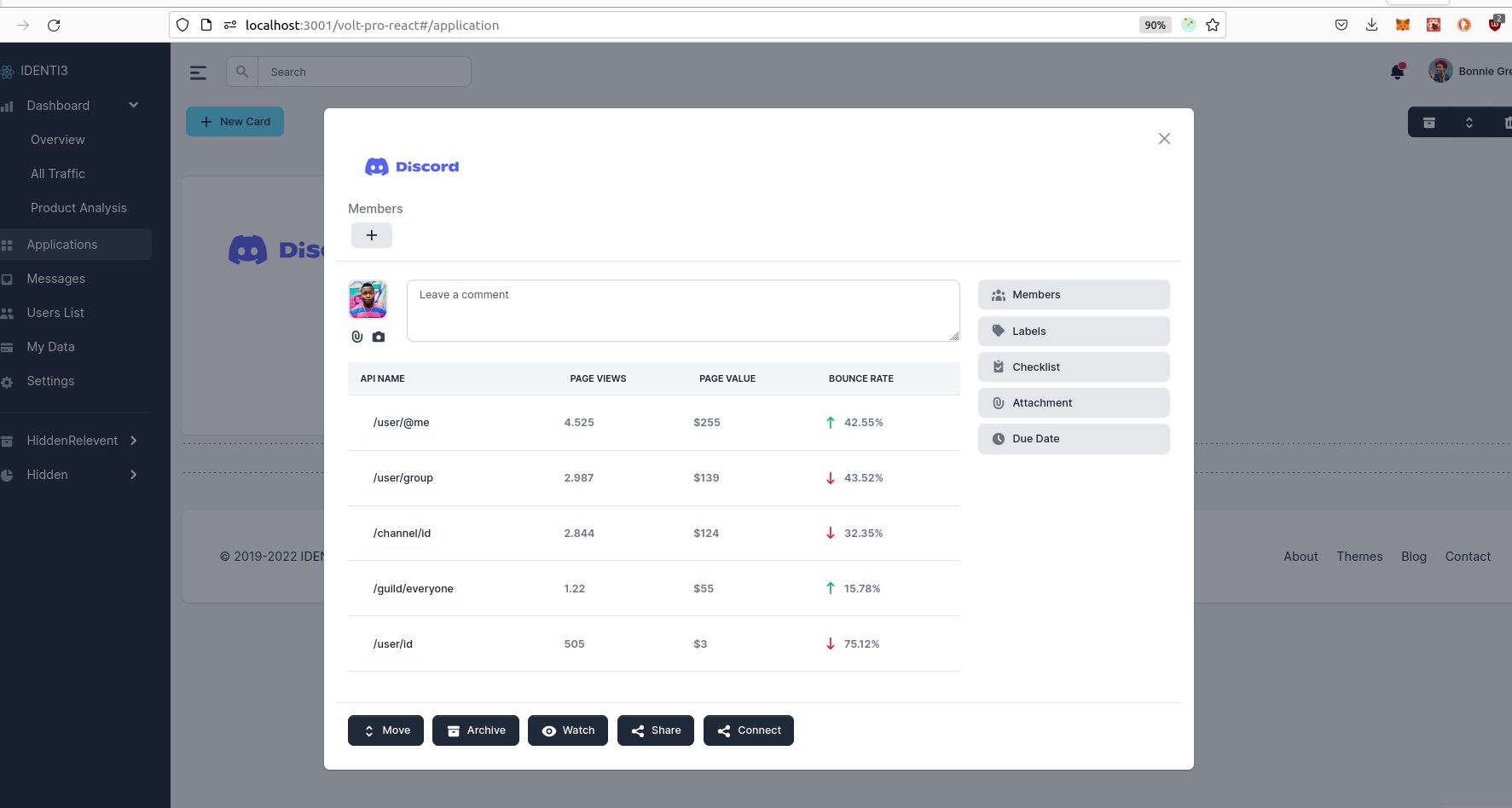Click the browser address bar URL

[x=372, y=26]
